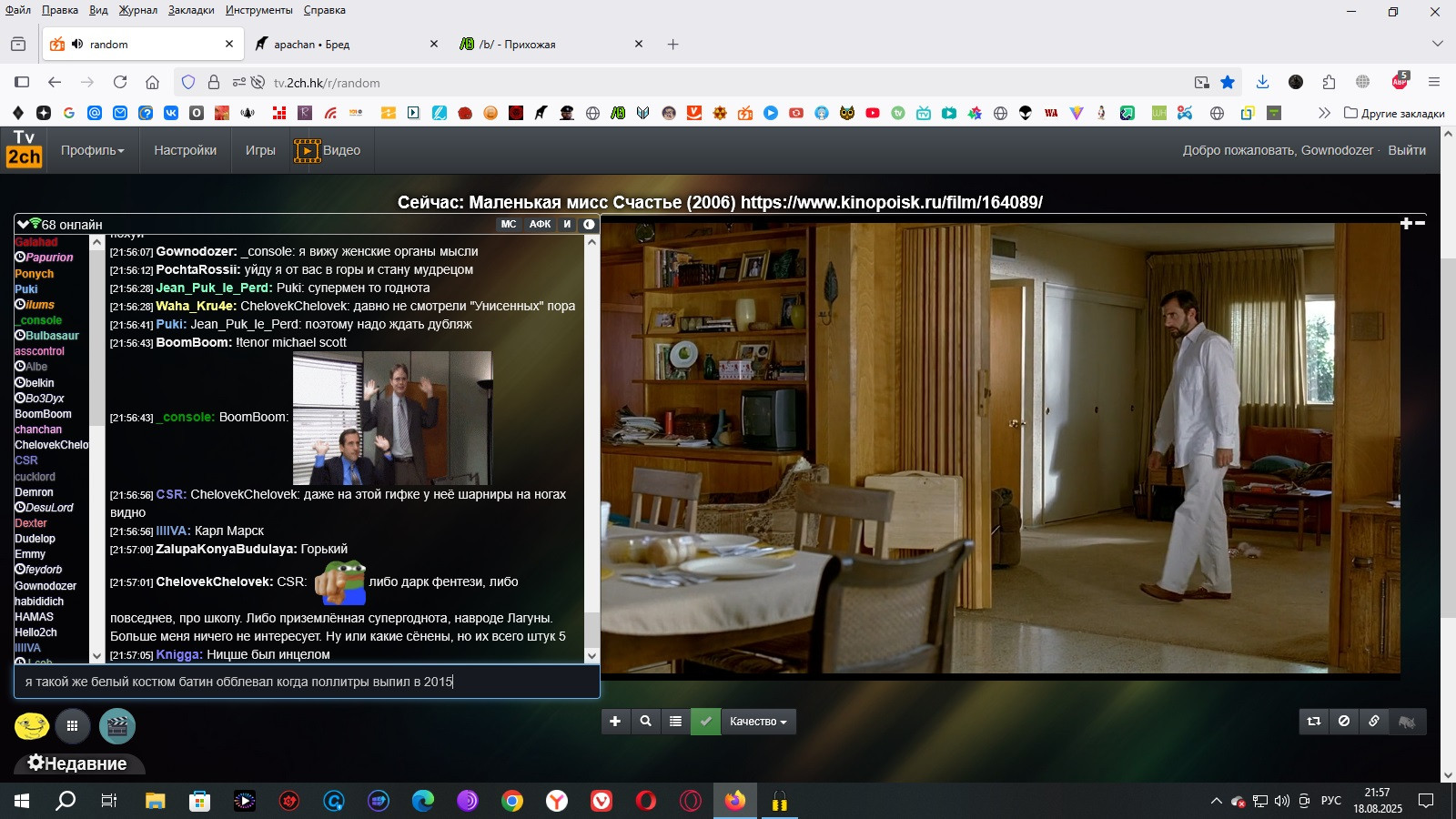Open the Журнал menu
Screen dimensions: 1456x819
pos(137,10)
